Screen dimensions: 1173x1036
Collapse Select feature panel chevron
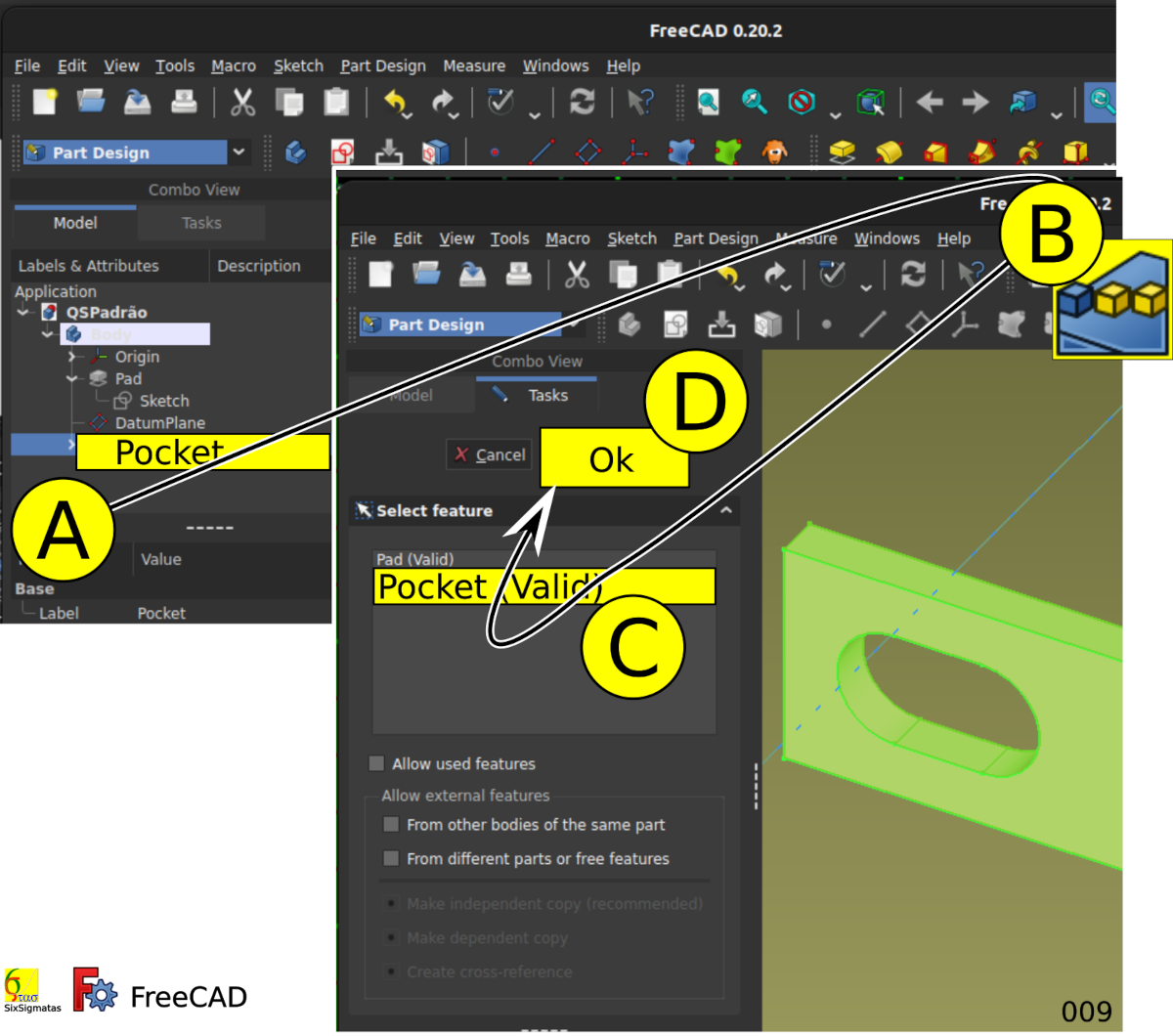tap(726, 510)
